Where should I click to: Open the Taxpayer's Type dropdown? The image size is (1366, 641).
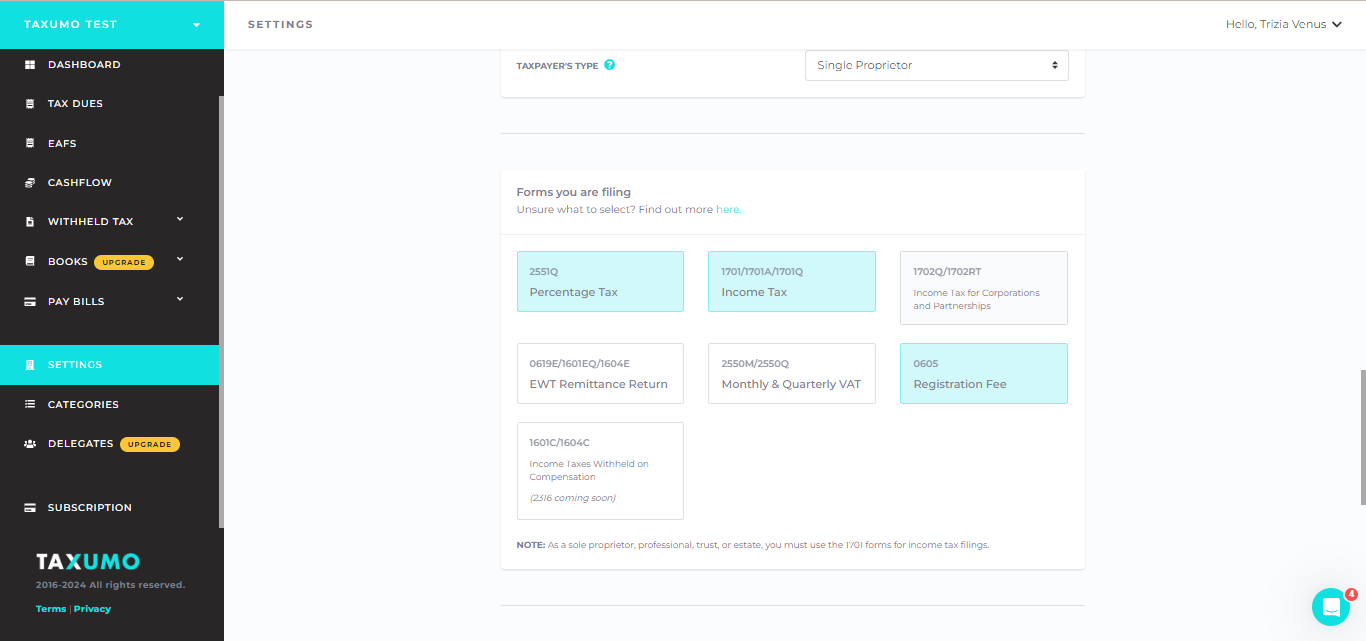[937, 66]
